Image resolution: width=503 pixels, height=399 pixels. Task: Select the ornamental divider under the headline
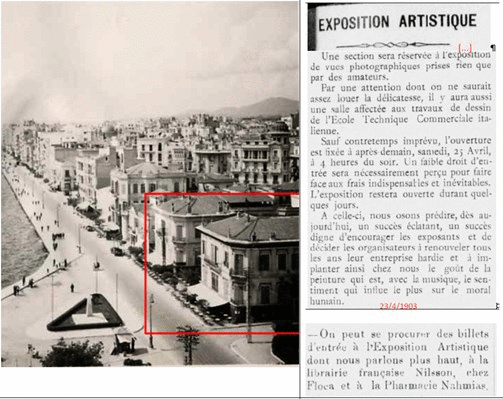(x=393, y=44)
